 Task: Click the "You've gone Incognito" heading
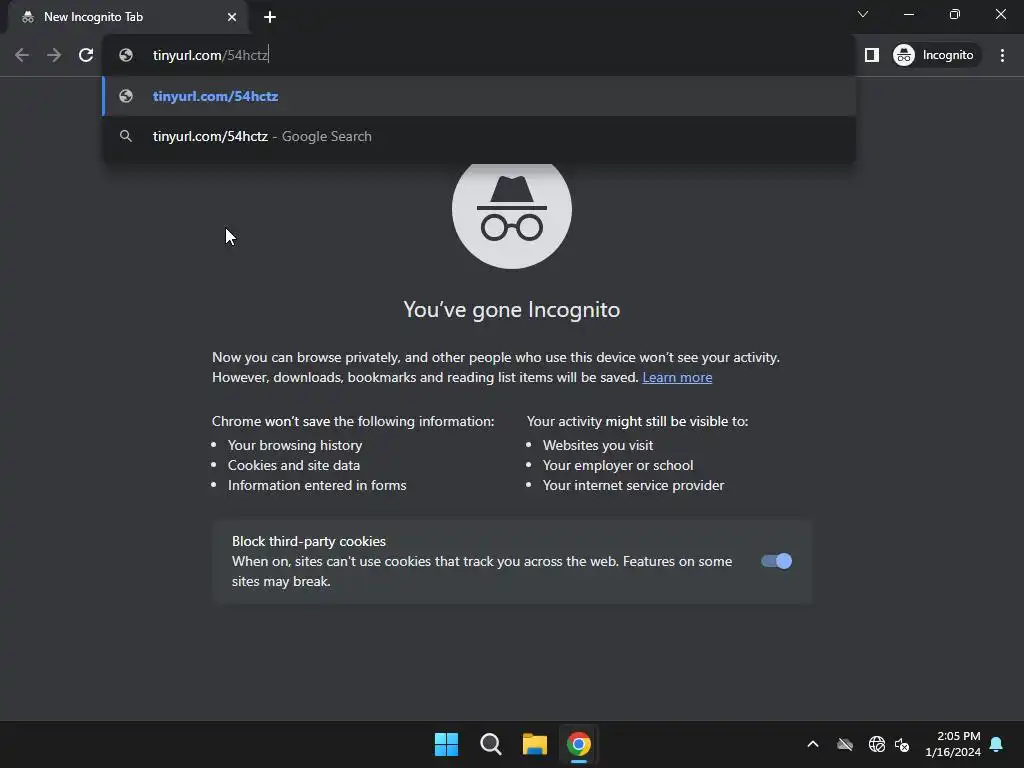(512, 310)
